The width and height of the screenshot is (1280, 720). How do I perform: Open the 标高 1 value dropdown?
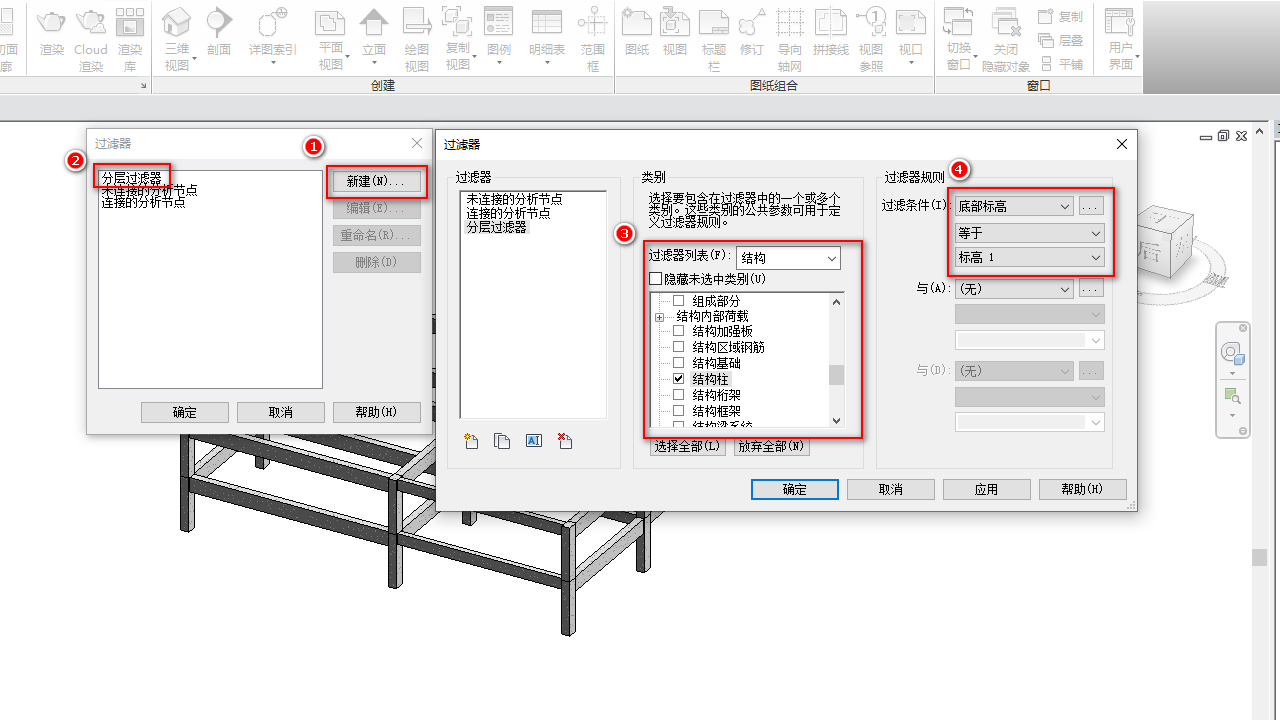point(1030,257)
